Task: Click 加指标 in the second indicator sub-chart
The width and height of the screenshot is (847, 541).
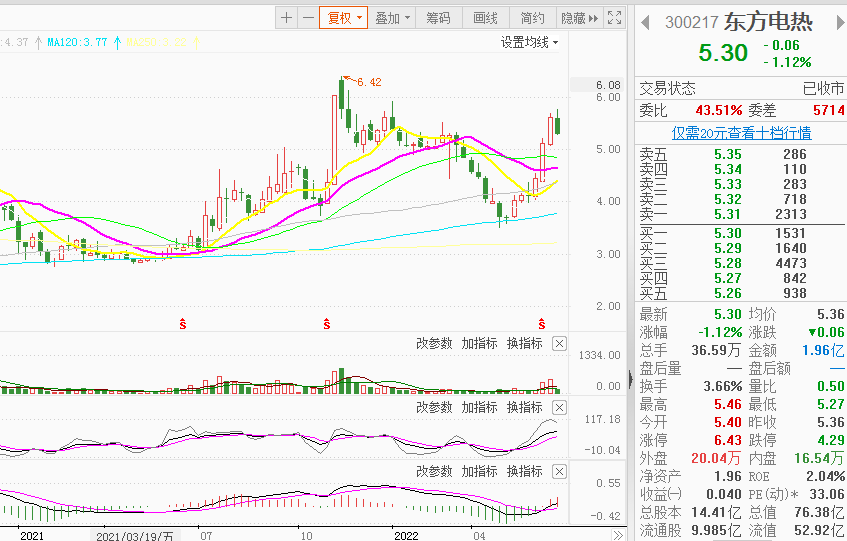Action: coord(479,407)
